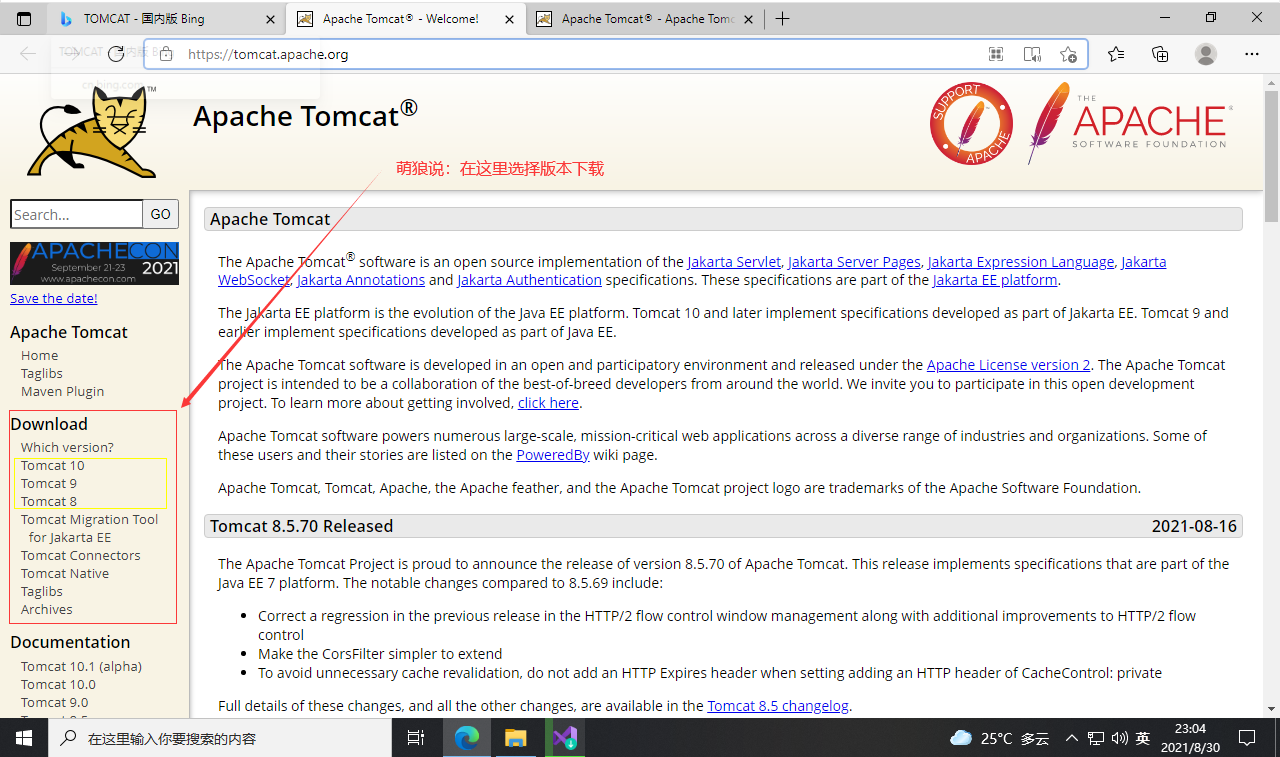Refresh the Tomcat page

click(116, 54)
